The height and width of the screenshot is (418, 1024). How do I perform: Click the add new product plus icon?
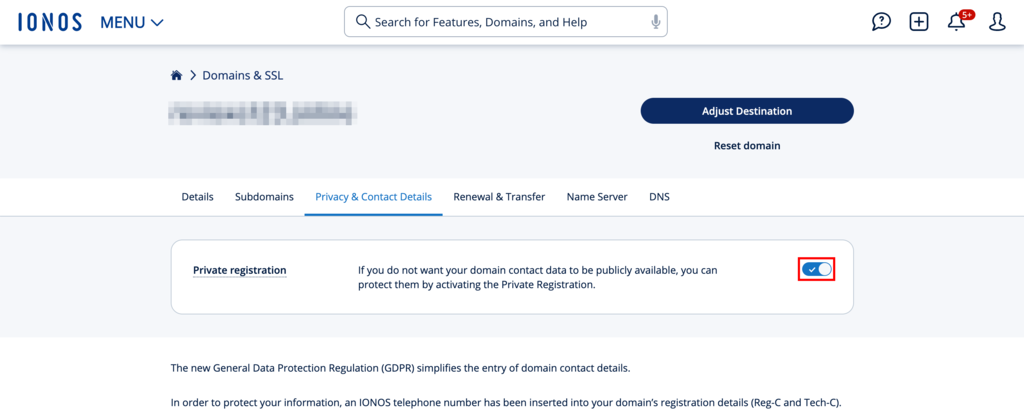coord(919,22)
